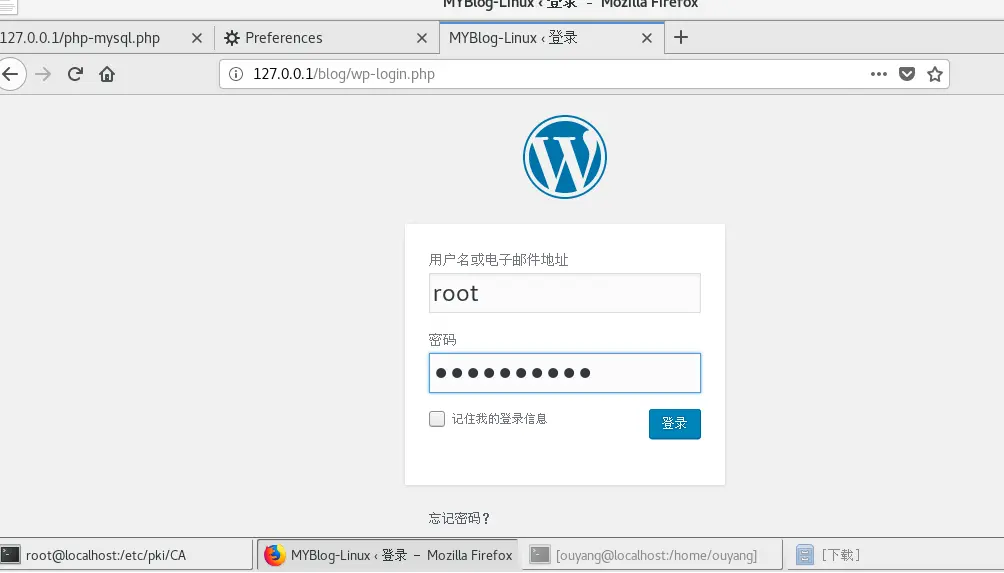Switch to root@localhost:/etc/pki/CA terminal in taskbar
Image resolution: width=1004 pixels, height=573 pixels.
pos(125,555)
